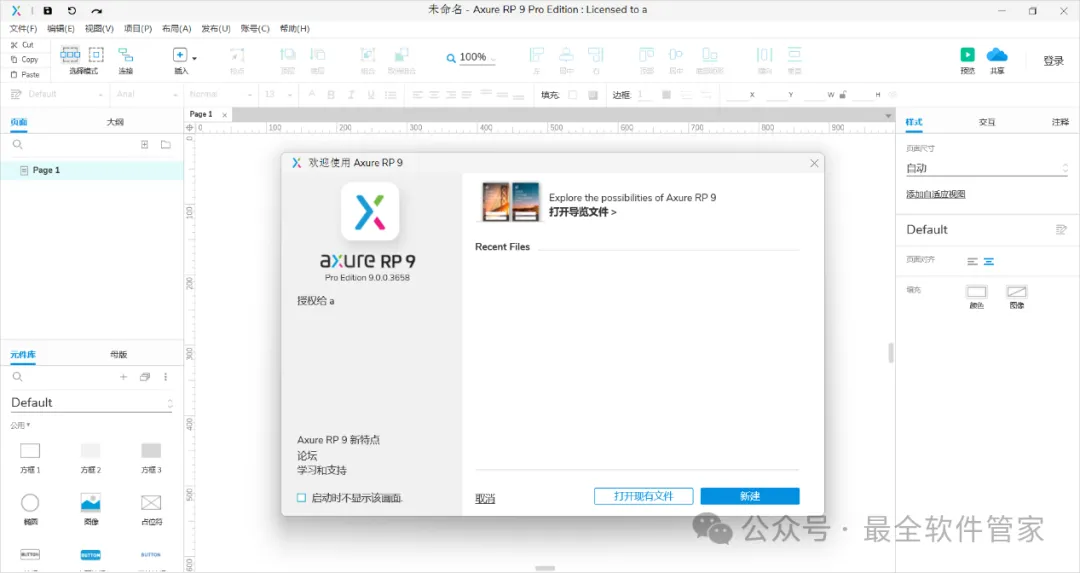
Task: Select the ellipse widget in the library
Action: [30, 509]
